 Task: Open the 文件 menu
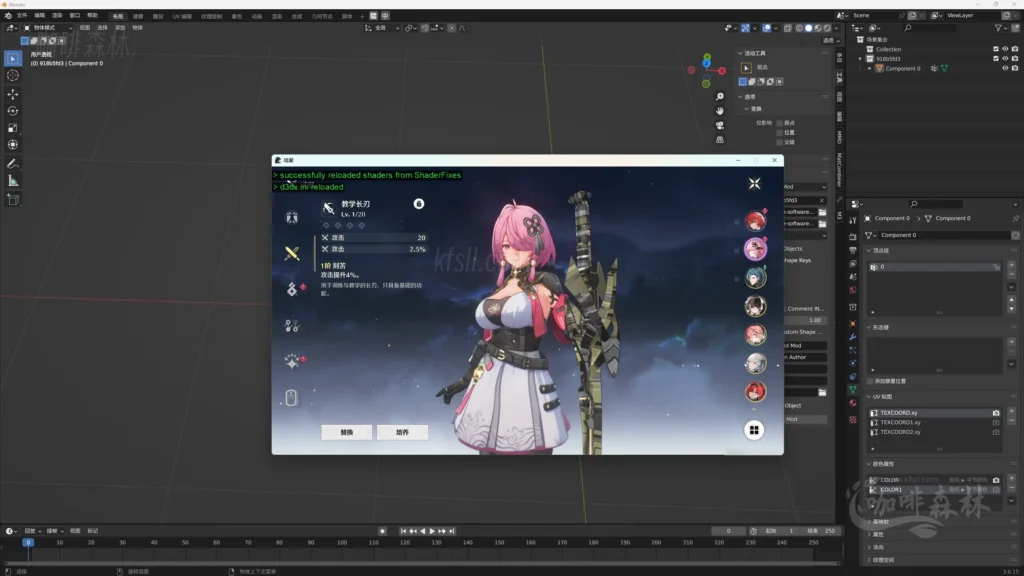tap(21, 15)
